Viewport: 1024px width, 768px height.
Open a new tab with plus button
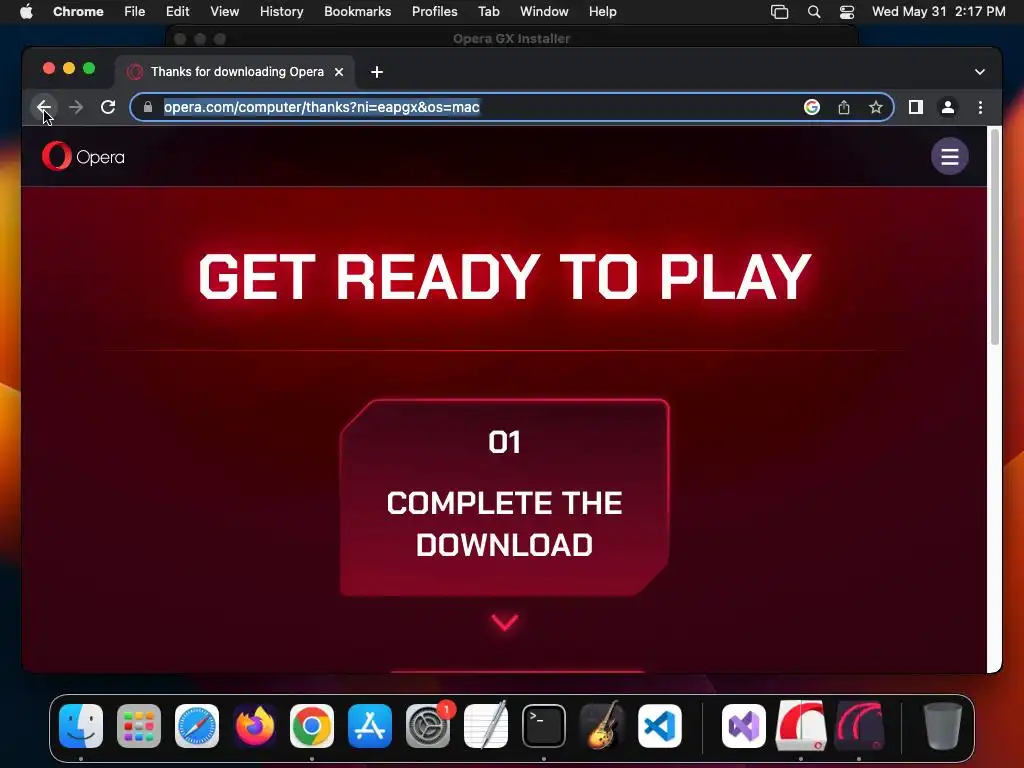pos(377,72)
